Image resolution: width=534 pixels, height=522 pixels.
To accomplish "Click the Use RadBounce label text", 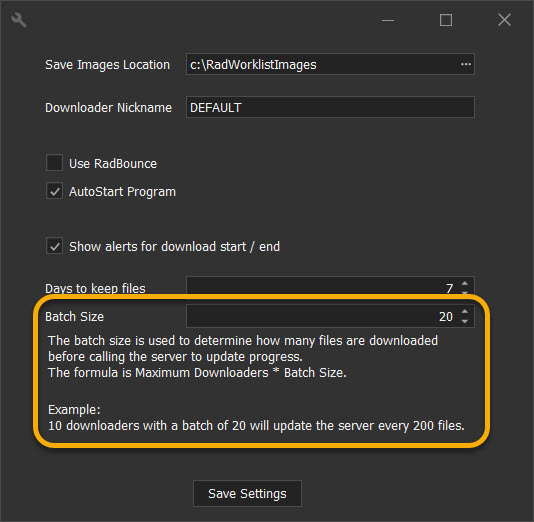I will (113, 163).
